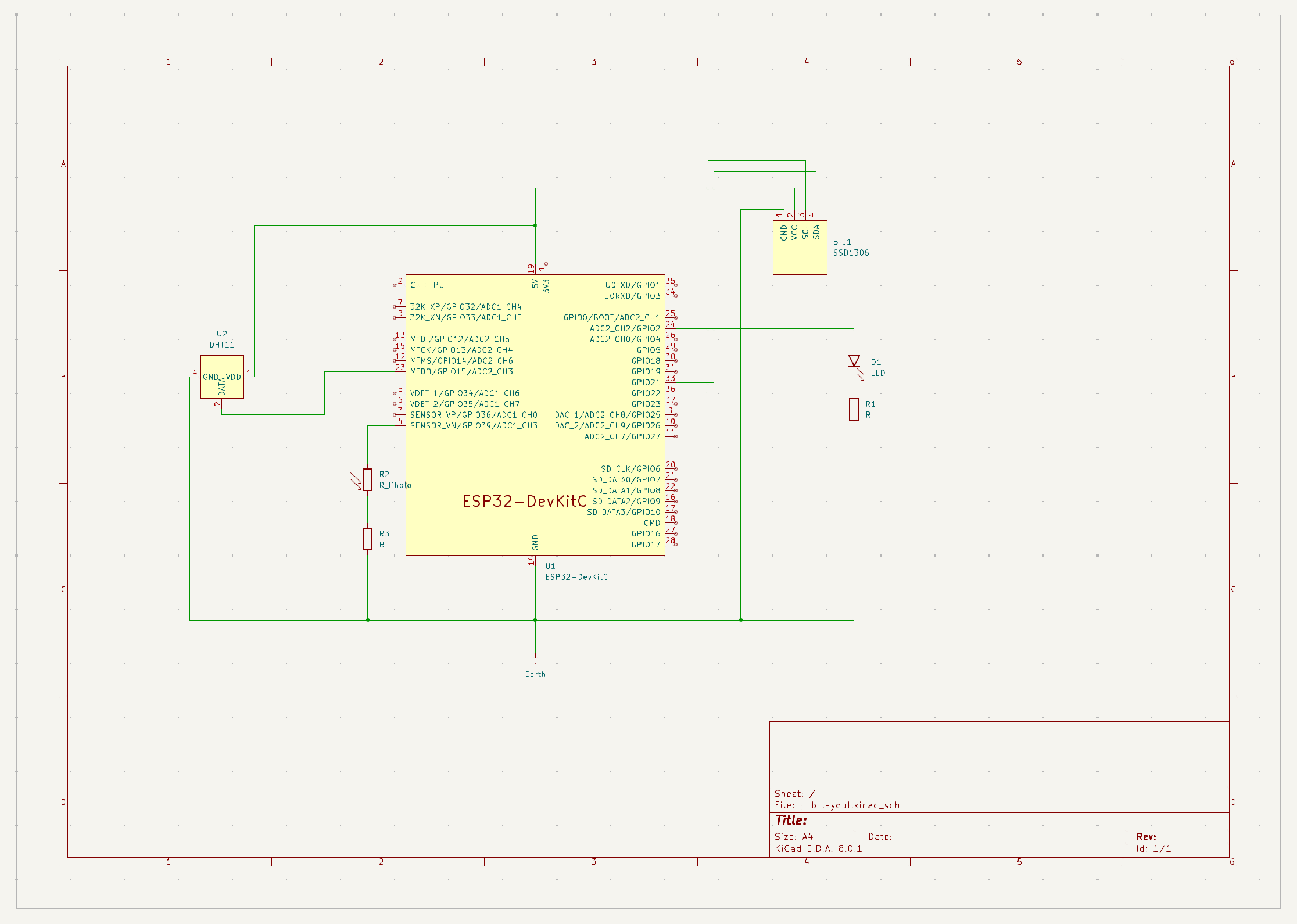Select the Earth ground symbol

tap(535, 660)
